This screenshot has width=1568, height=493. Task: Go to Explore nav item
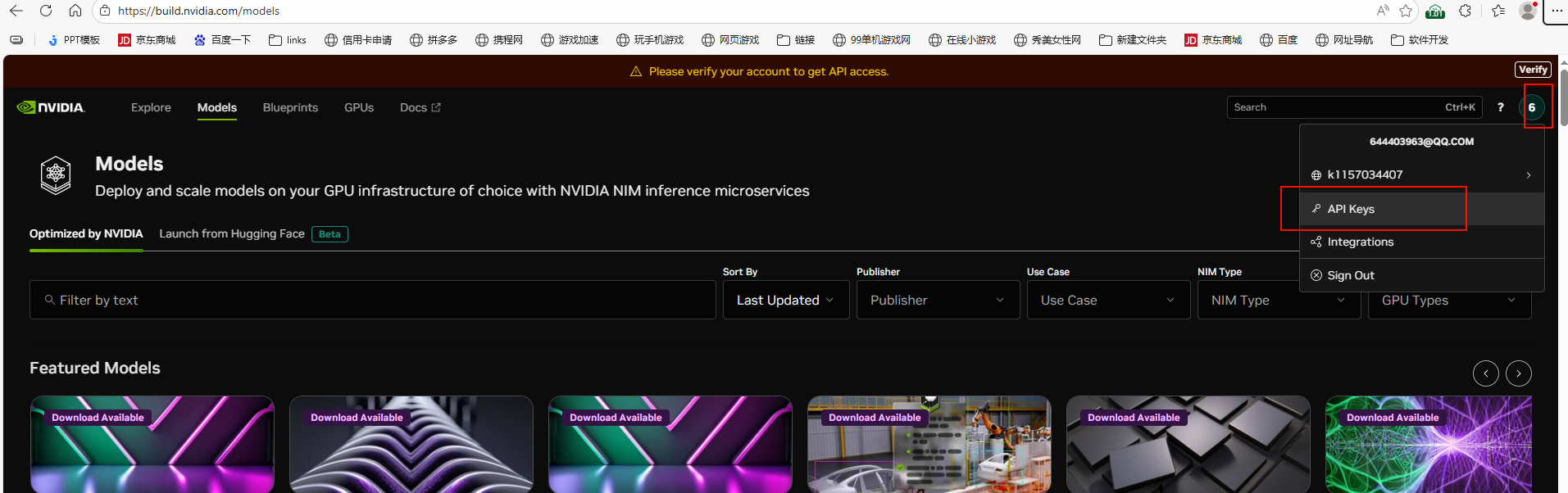pos(151,107)
